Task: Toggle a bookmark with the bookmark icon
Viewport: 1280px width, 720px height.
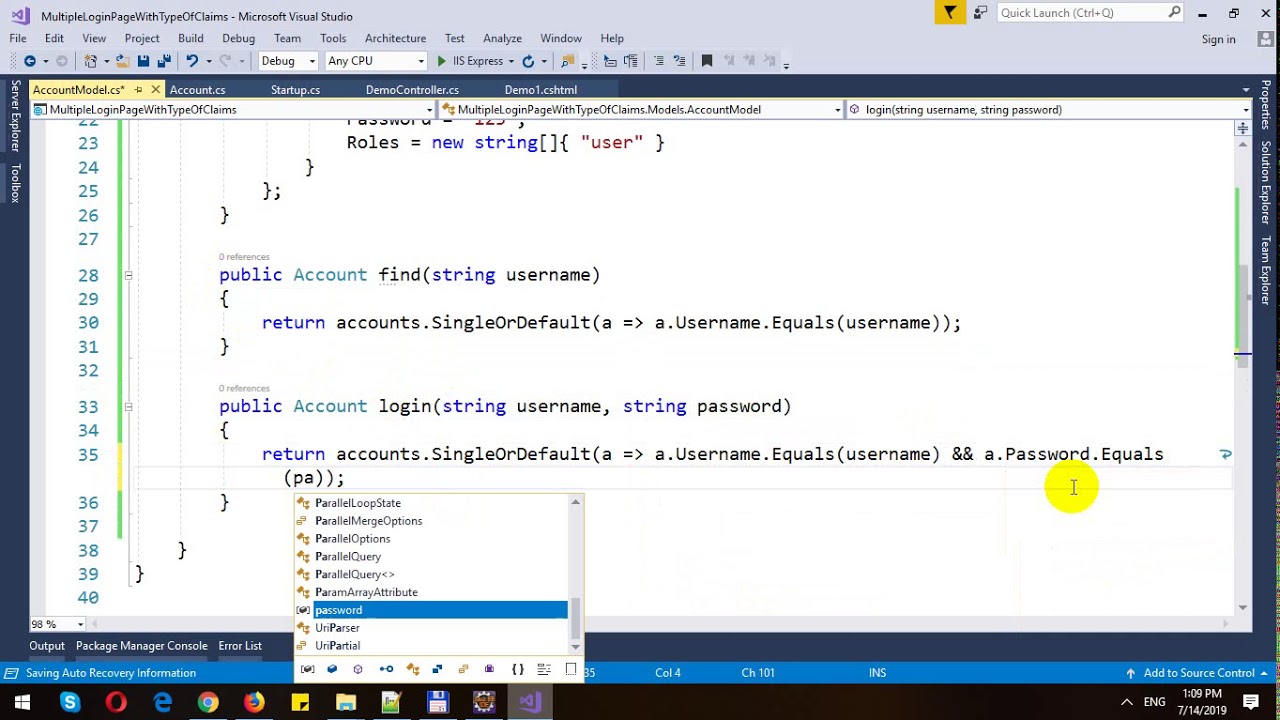Action: pyautogui.click(x=707, y=61)
